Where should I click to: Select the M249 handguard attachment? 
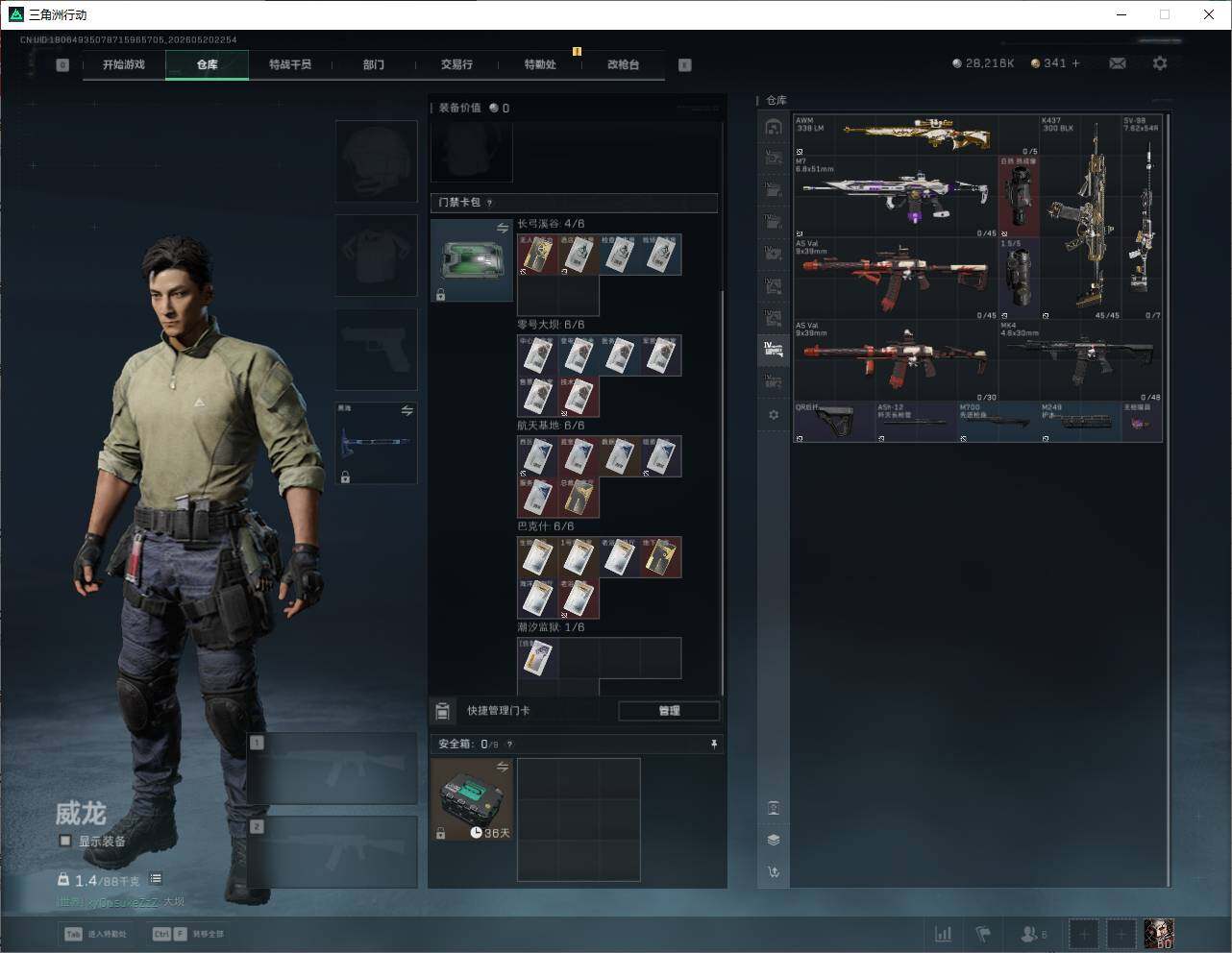[1080, 422]
